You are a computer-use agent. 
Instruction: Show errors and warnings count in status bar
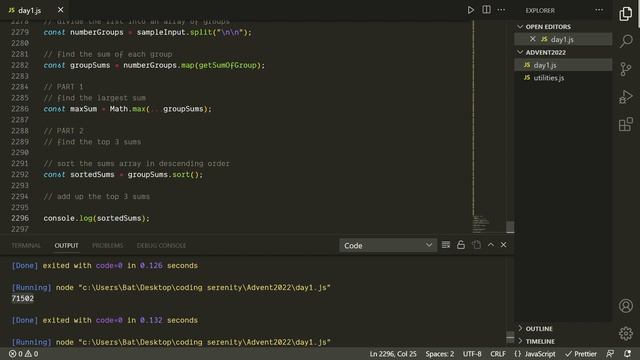coord(24,354)
